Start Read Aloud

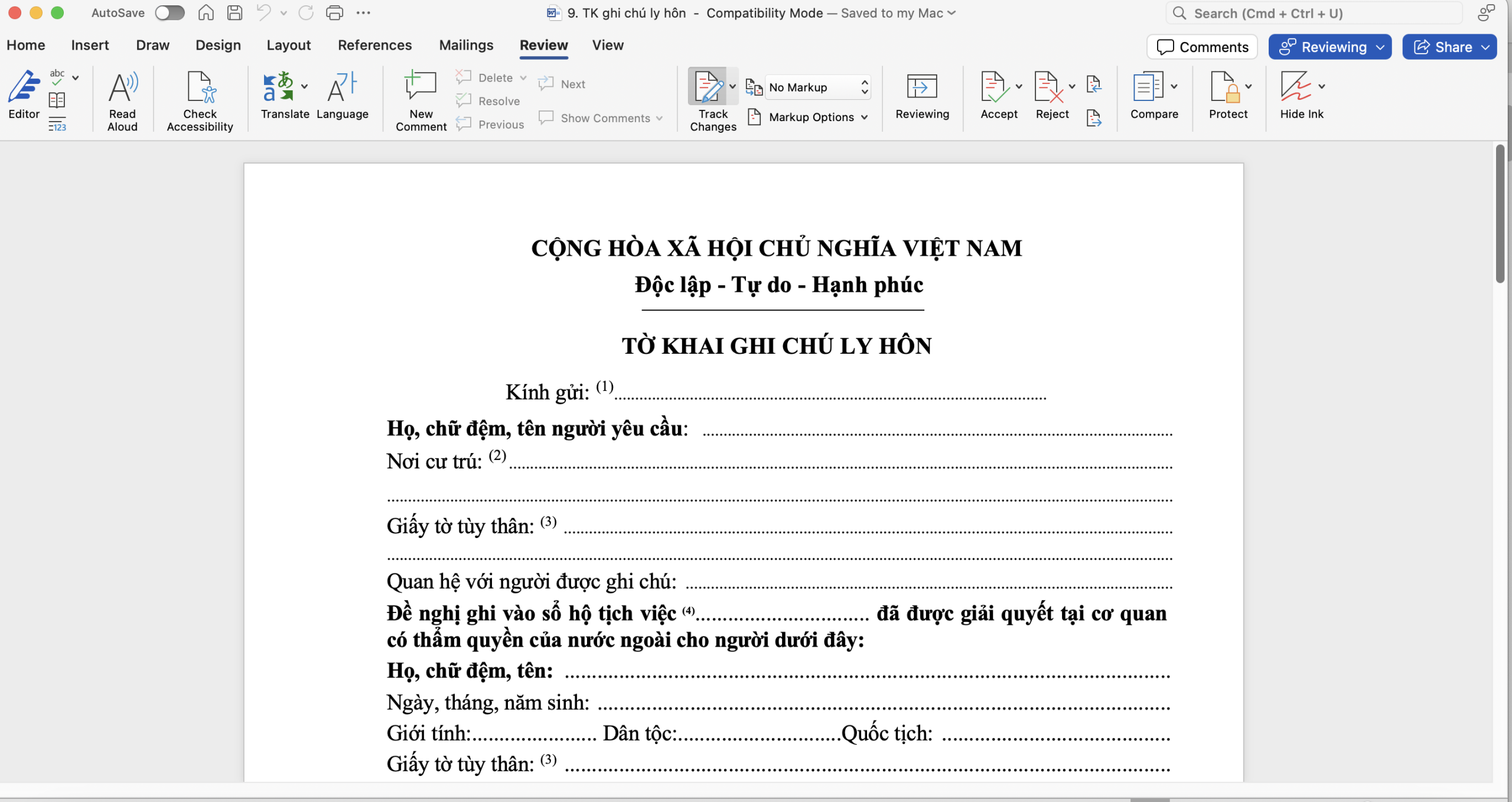[x=122, y=101]
